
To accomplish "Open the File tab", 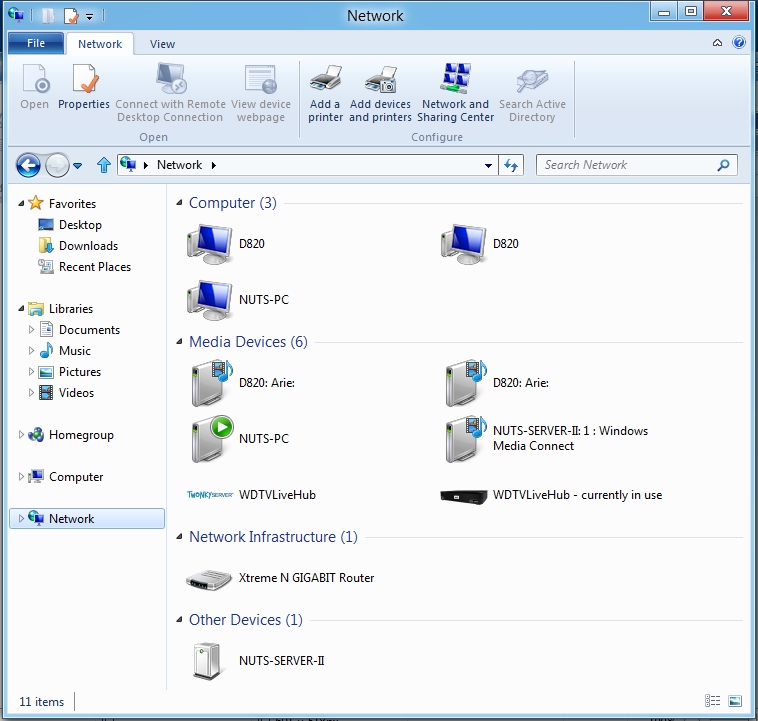I will (x=36, y=44).
